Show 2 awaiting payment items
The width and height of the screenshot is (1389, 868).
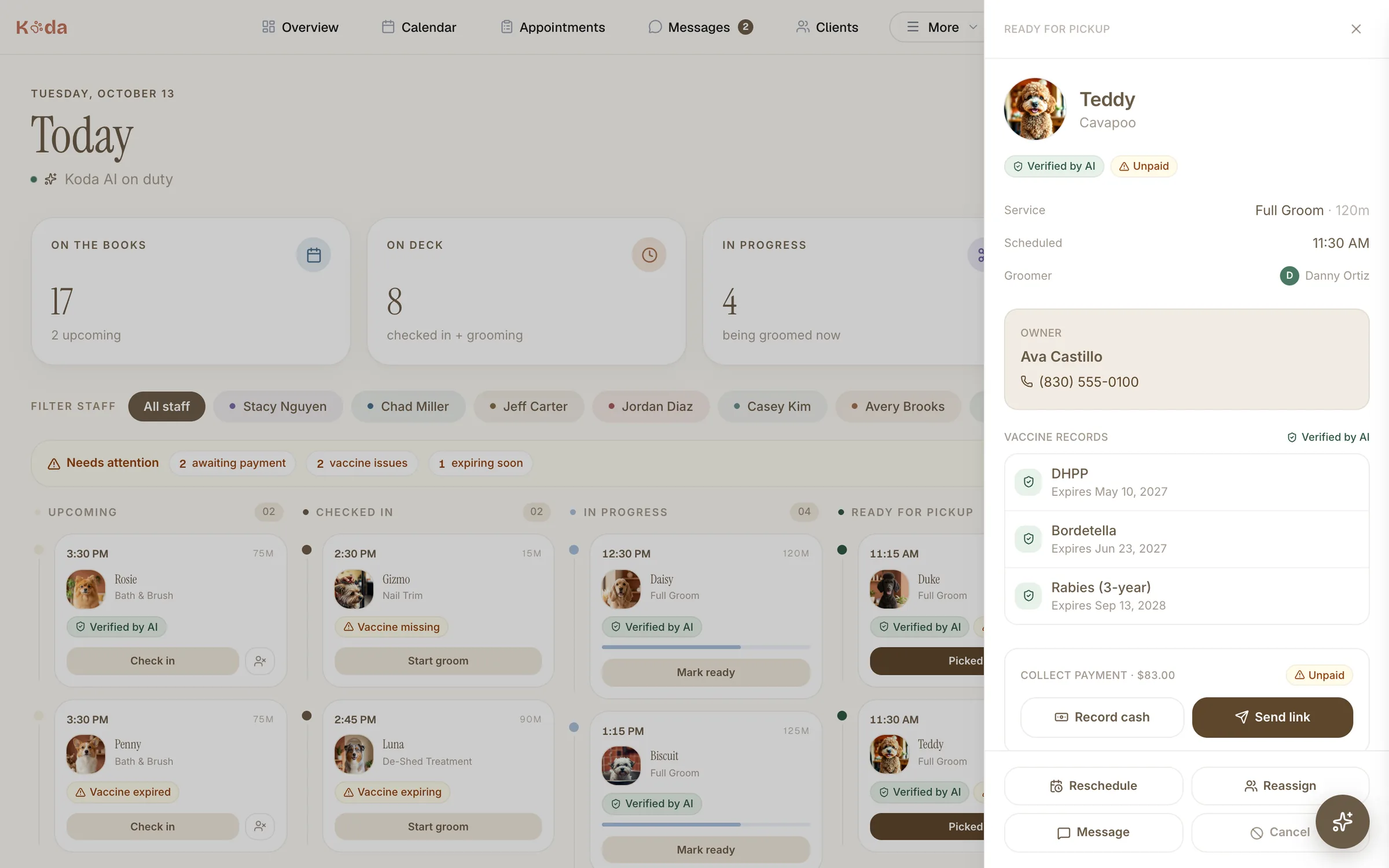(233, 463)
